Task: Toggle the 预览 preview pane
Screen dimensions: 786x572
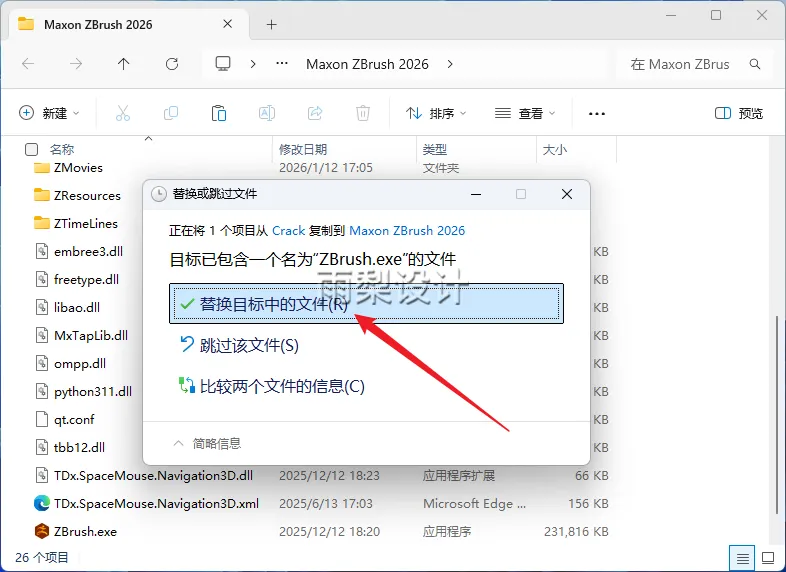Action: tap(738, 113)
